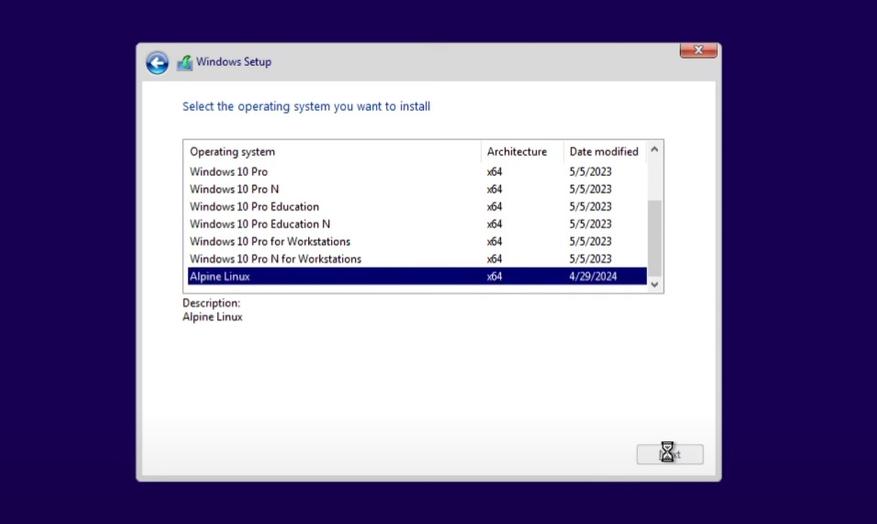Click the x64 architecture cell of Alpine Linux

point(494,276)
